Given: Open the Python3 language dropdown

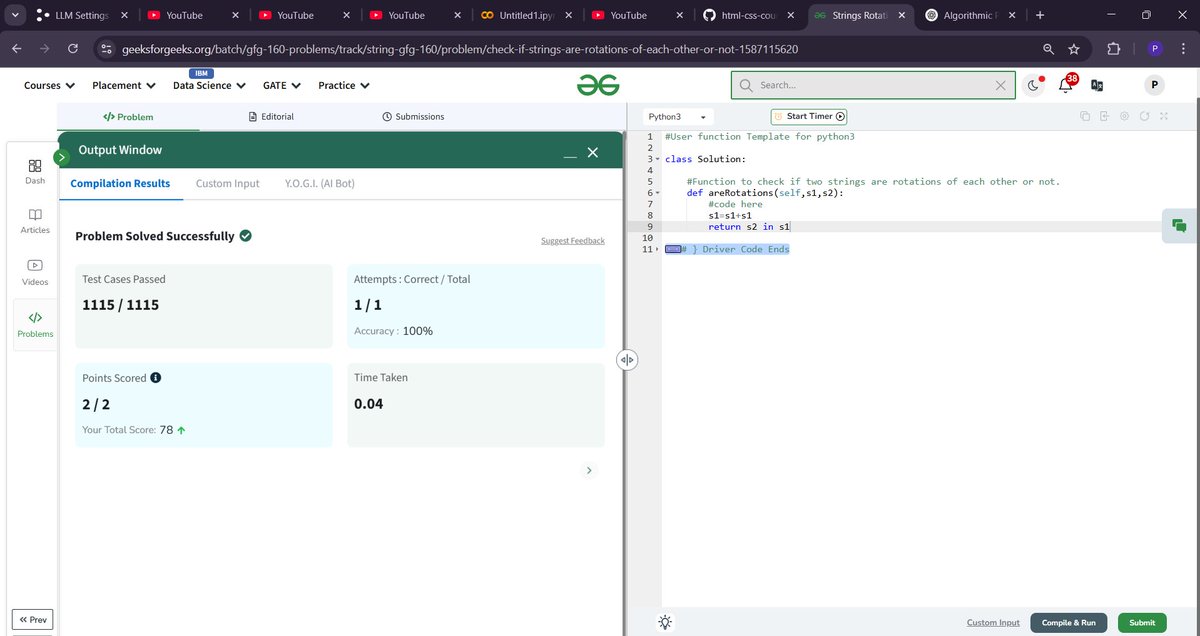Looking at the screenshot, I should [x=678, y=117].
